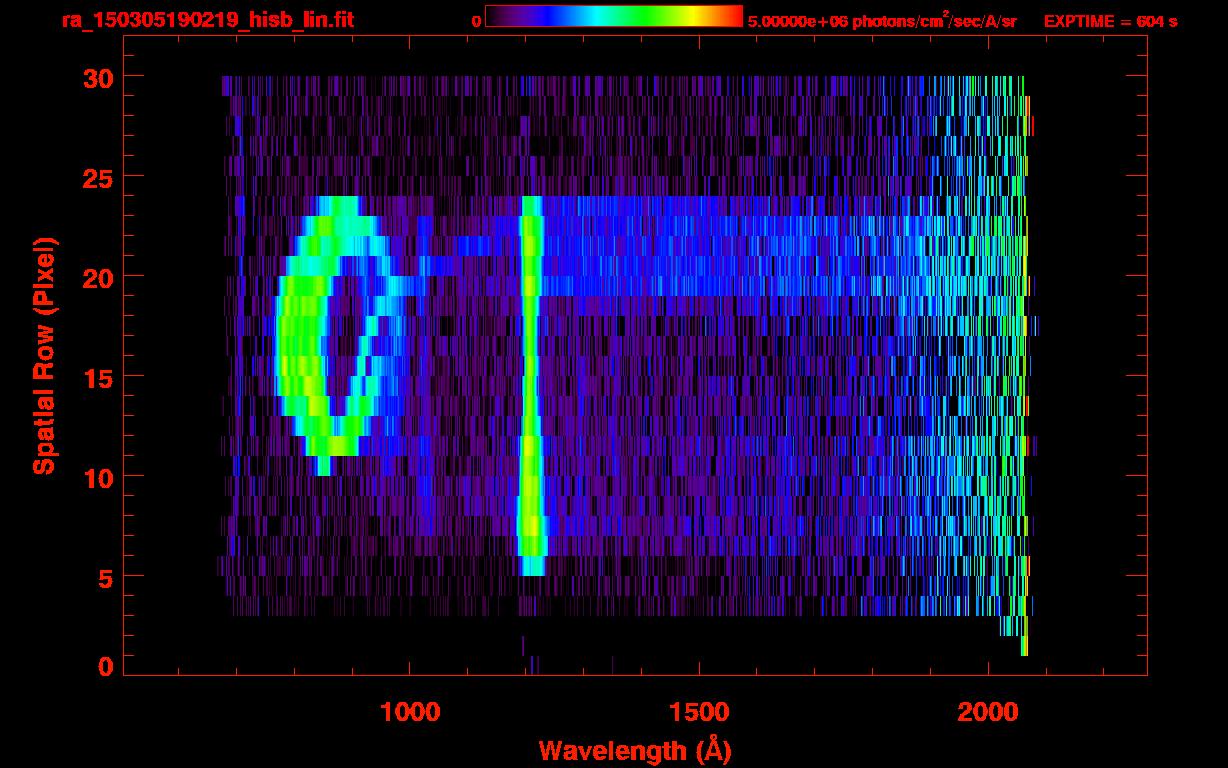Click the x-axis tick label 1000
The height and width of the screenshot is (768, 1228).
click(410, 712)
